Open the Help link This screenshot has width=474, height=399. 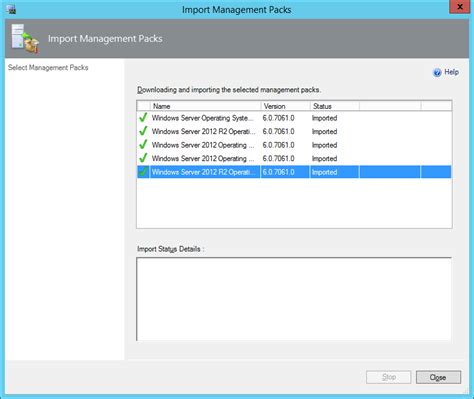pos(451,72)
